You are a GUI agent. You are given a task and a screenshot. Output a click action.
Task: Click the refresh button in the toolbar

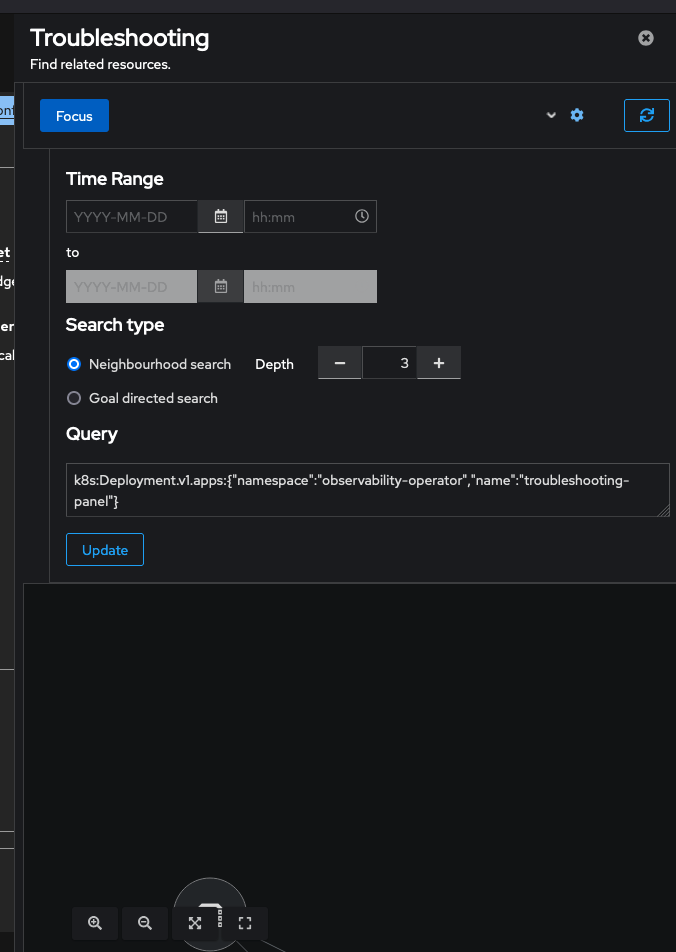click(x=646, y=116)
